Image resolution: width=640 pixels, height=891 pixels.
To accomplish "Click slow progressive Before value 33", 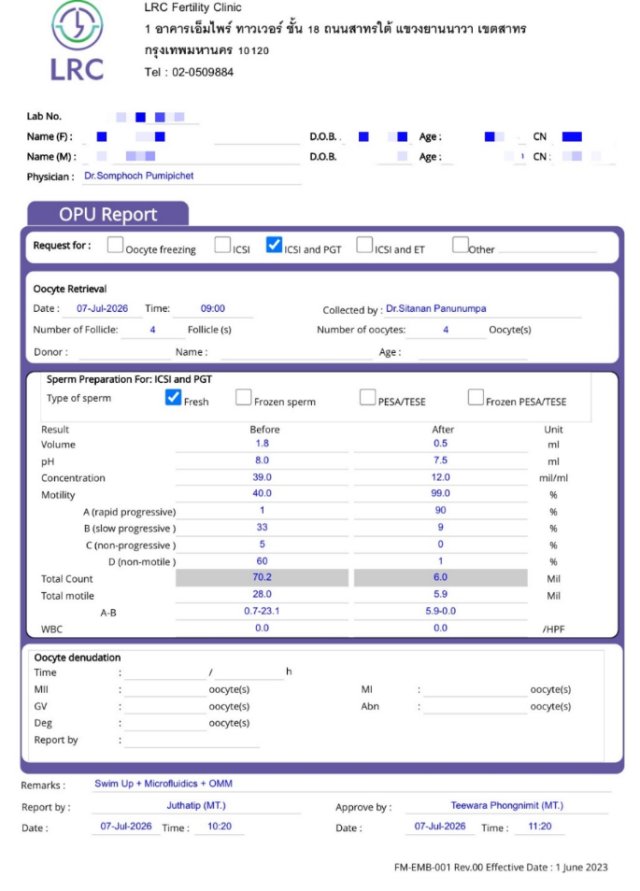I will (x=262, y=527).
